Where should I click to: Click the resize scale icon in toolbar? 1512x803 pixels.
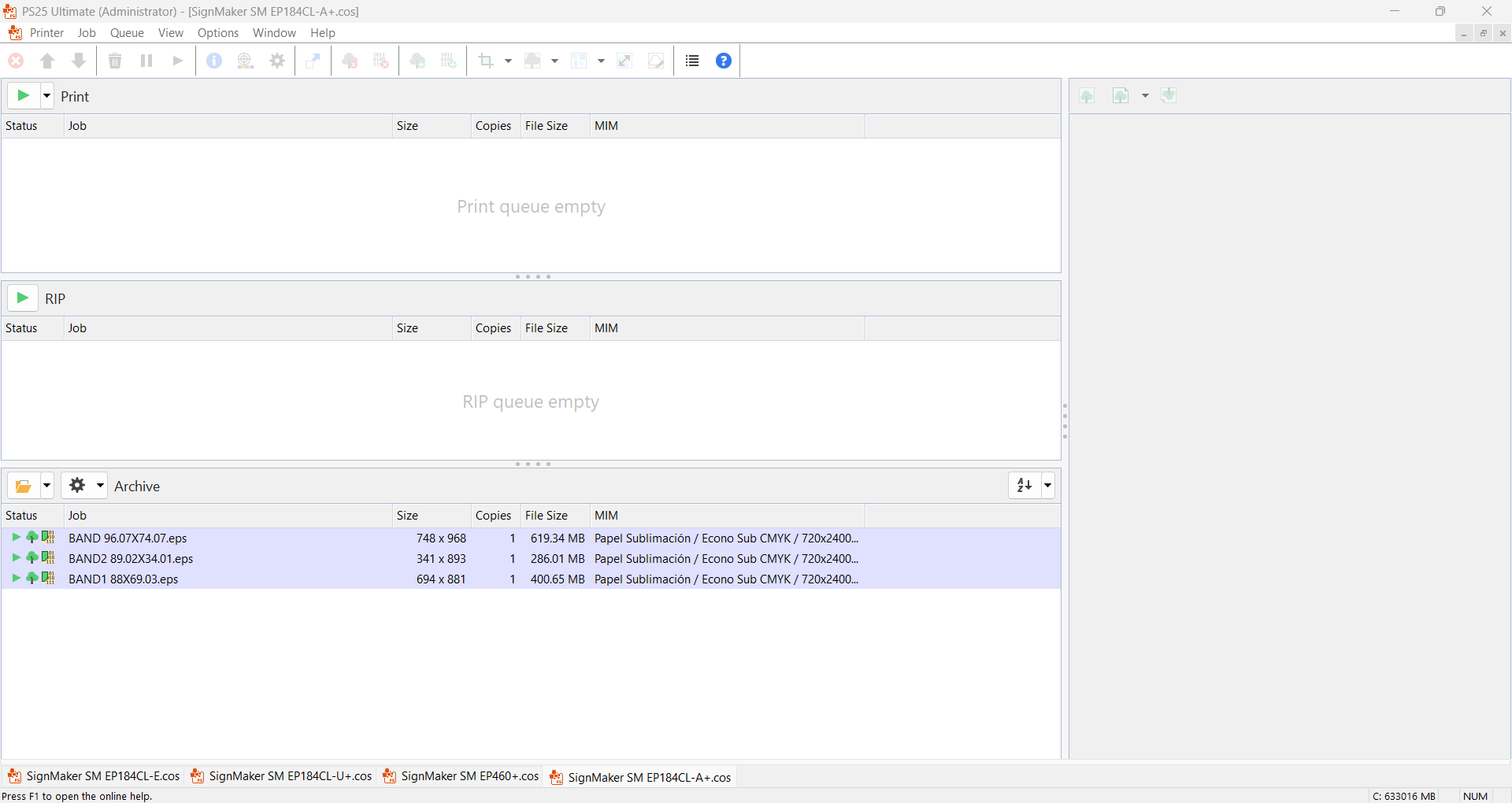pyautogui.click(x=624, y=61)
